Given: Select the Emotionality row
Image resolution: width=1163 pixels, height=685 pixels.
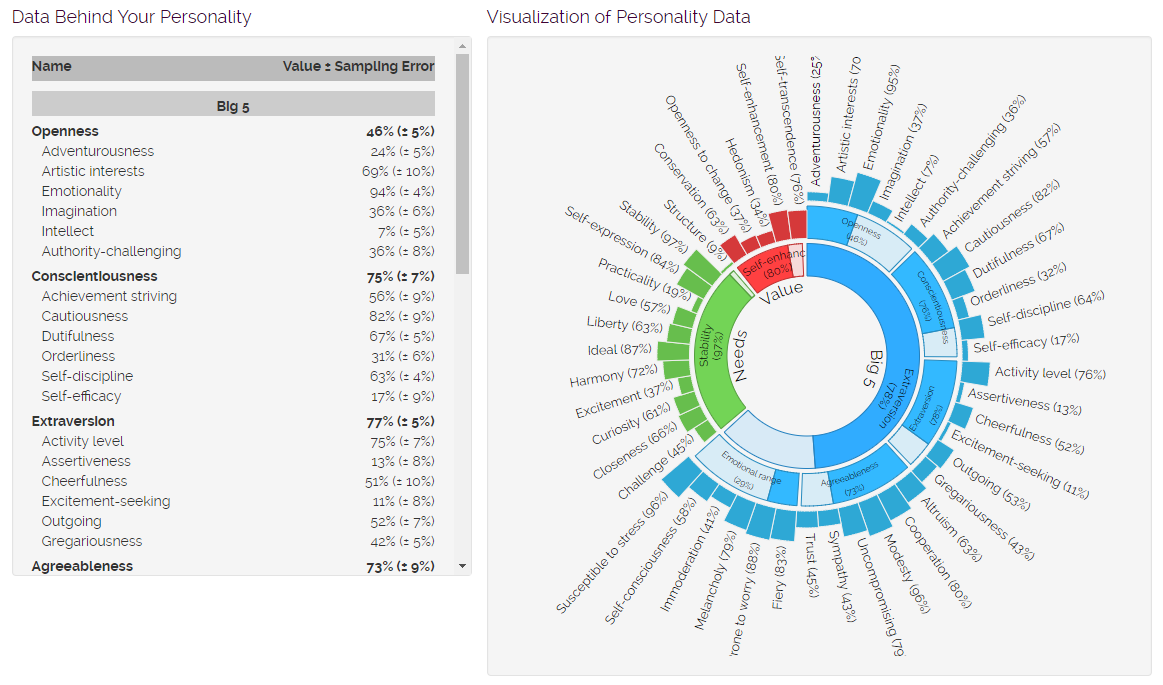Looking at the screenshot, I should coord(233,191).
